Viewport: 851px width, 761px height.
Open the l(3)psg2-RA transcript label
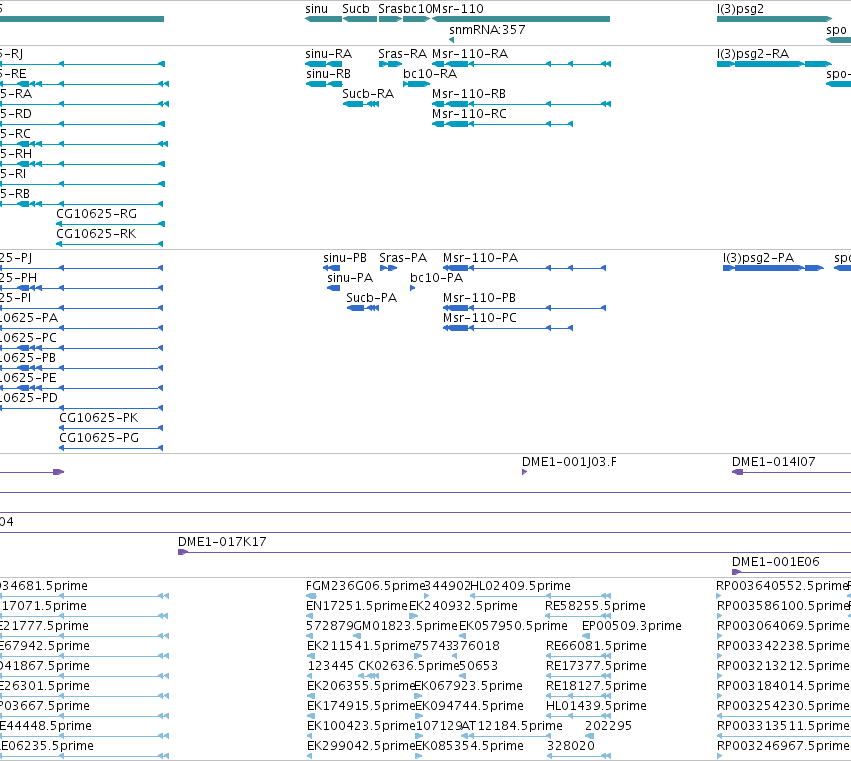(x=753, y=54)
